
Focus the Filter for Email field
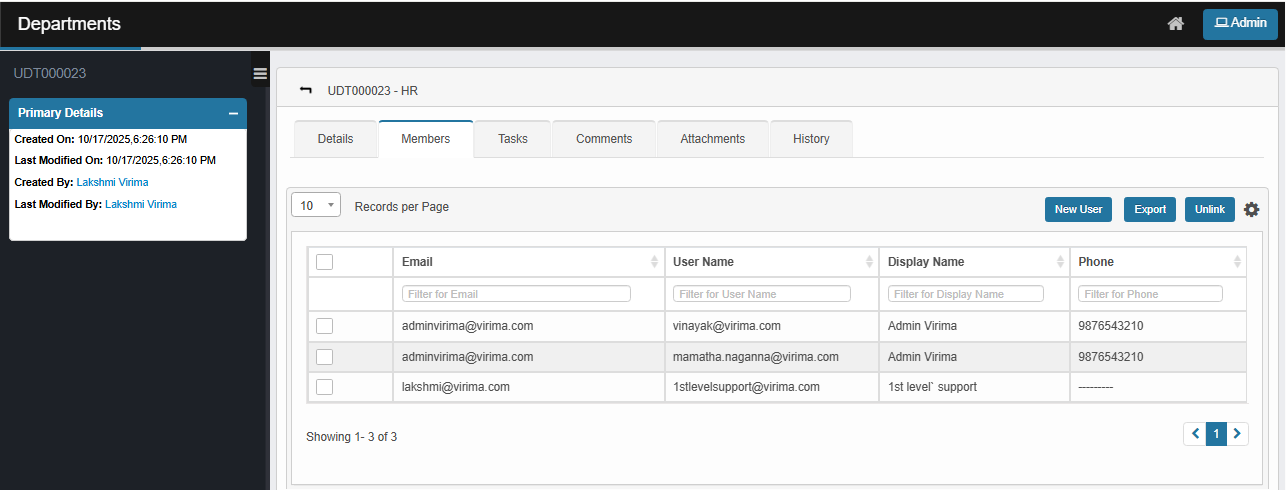pyautogui.click(x=516, y=294)
